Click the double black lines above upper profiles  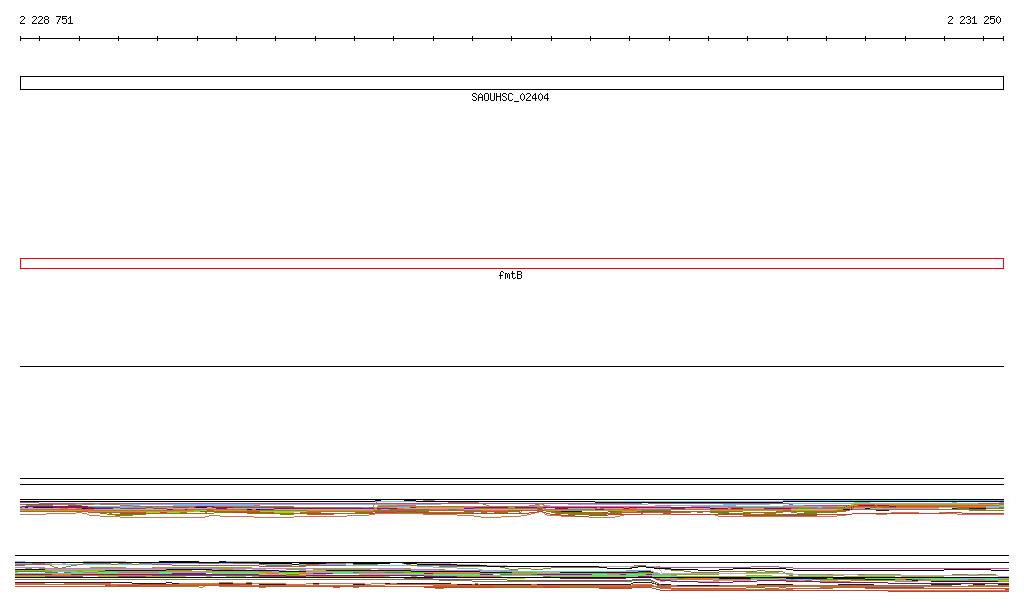[x=512, y=482]
